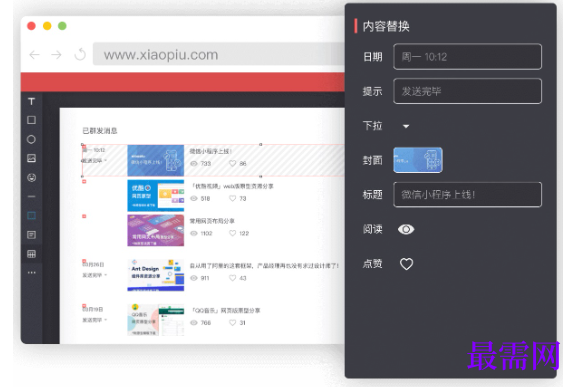This screenshot has width=579, height=387.
Task: Click the yellow macOS minimize button
Action: [x=47, y=26]
